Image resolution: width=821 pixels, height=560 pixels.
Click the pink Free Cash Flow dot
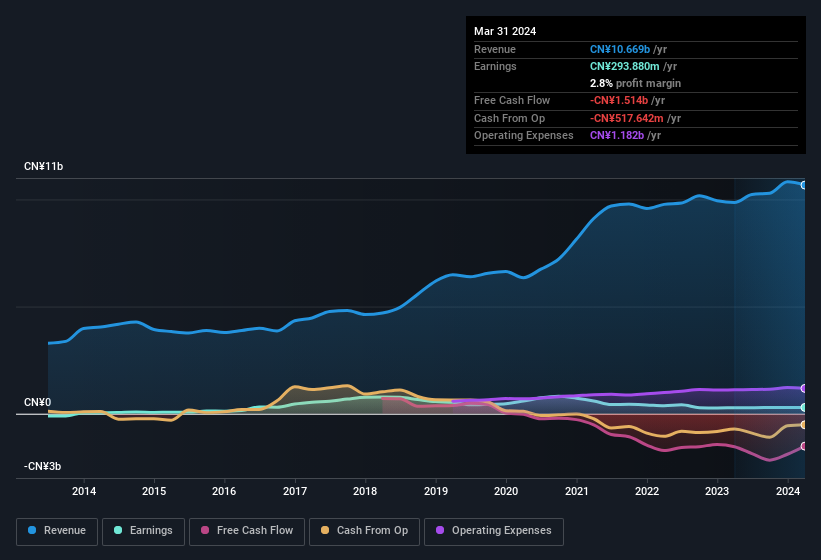(206, 531)
